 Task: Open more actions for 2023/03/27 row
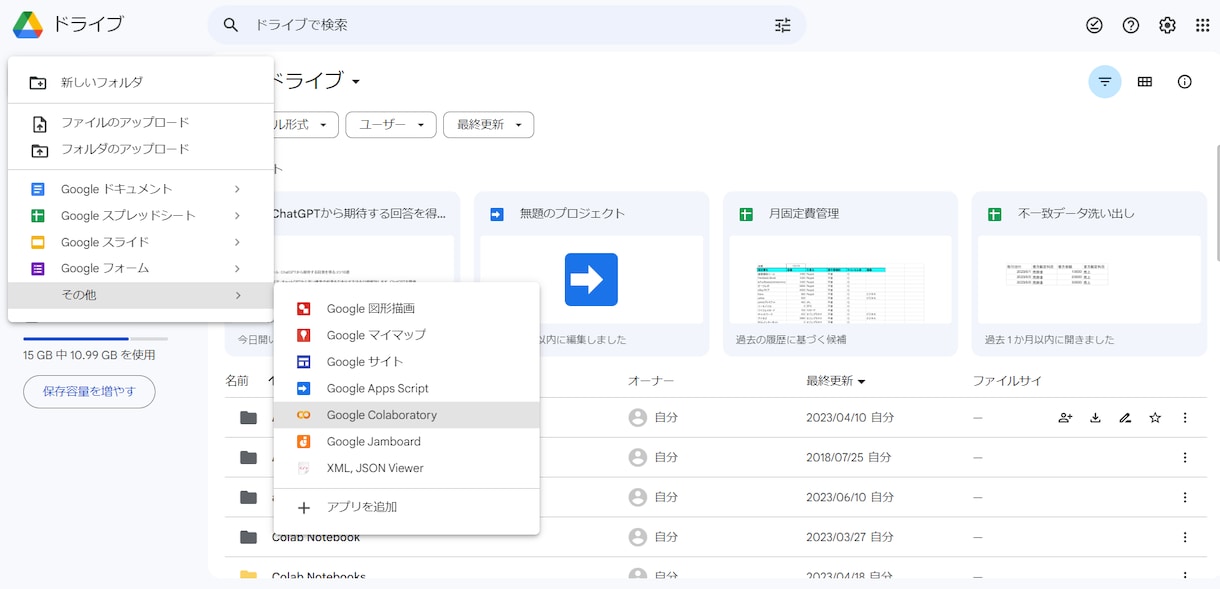pyautogui.click(x=1185, y=537)
